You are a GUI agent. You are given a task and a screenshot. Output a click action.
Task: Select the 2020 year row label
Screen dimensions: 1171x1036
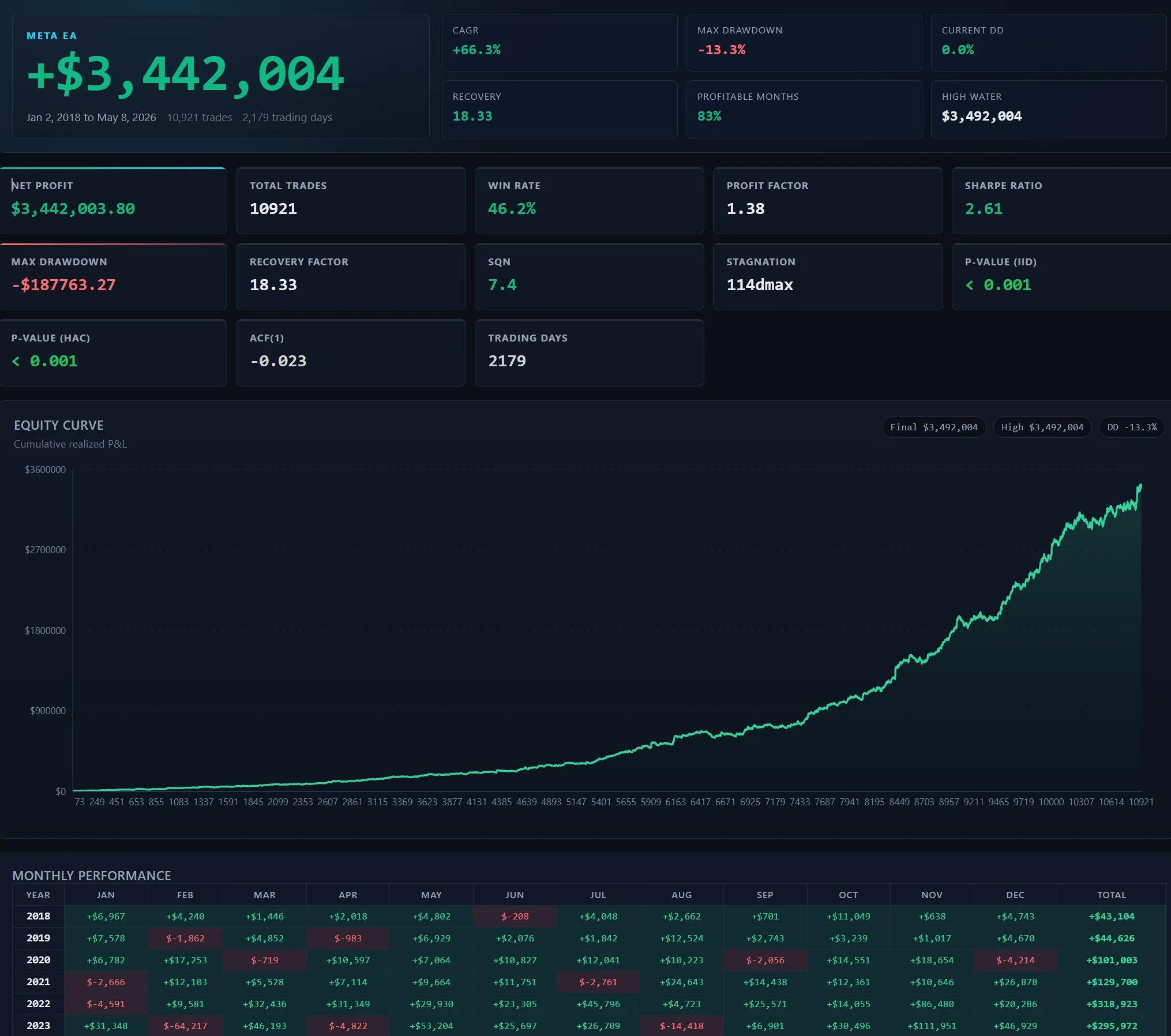38,960
